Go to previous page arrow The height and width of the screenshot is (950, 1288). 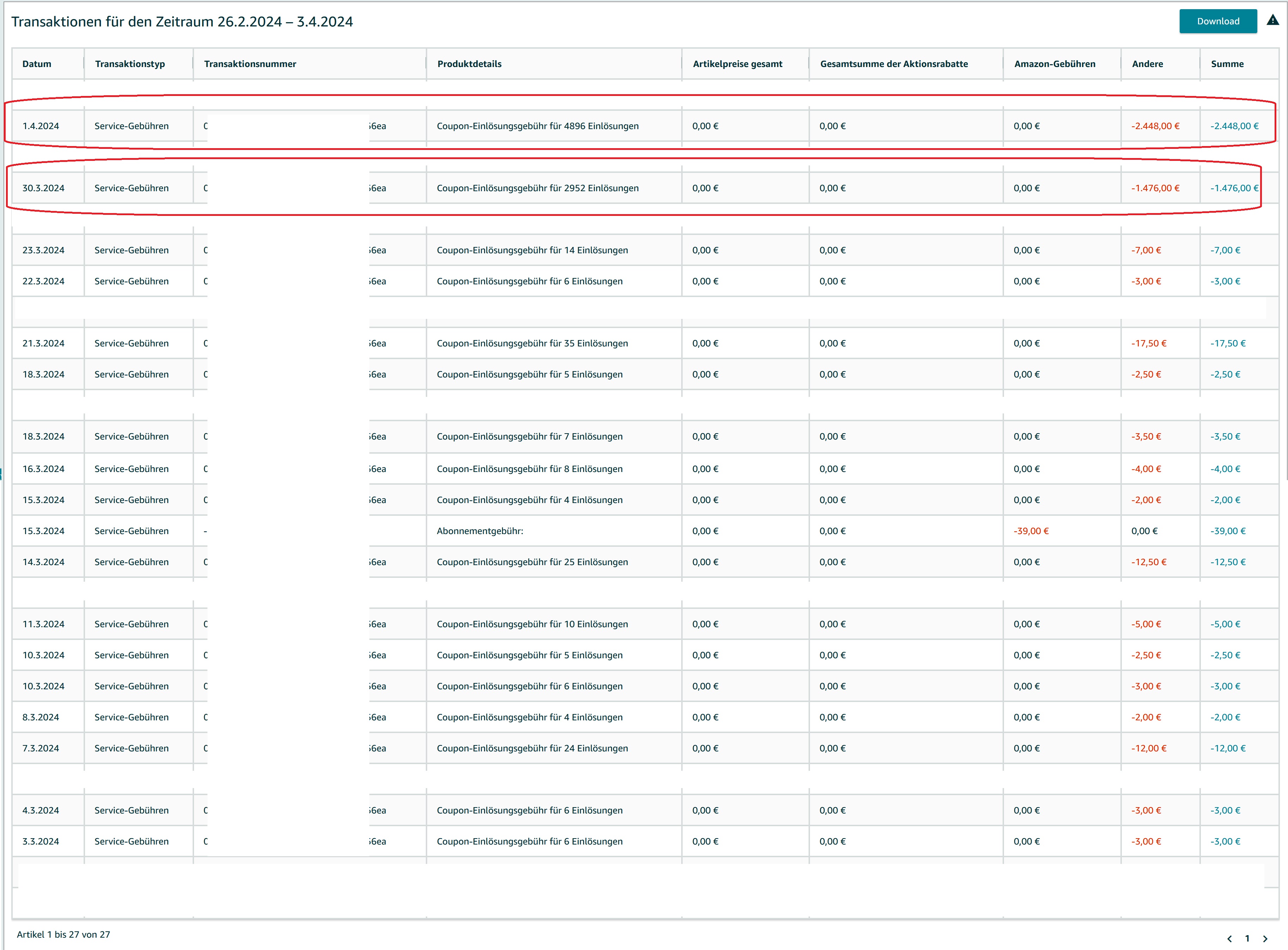click(1229, 938)
